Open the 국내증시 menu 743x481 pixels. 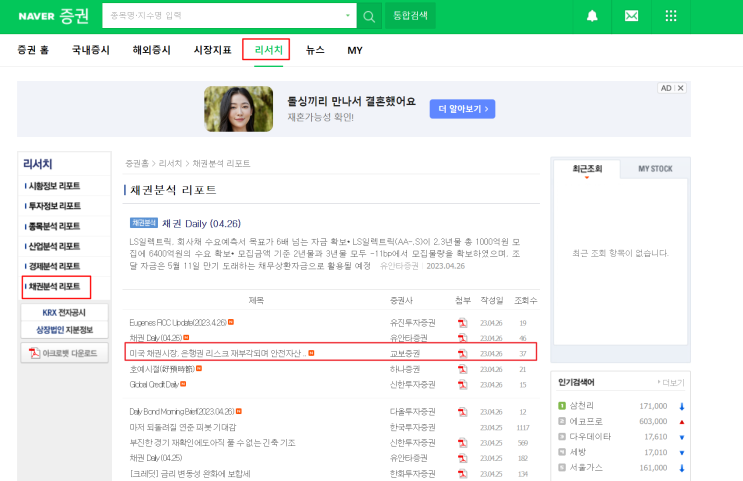click(x=91, y=50)
